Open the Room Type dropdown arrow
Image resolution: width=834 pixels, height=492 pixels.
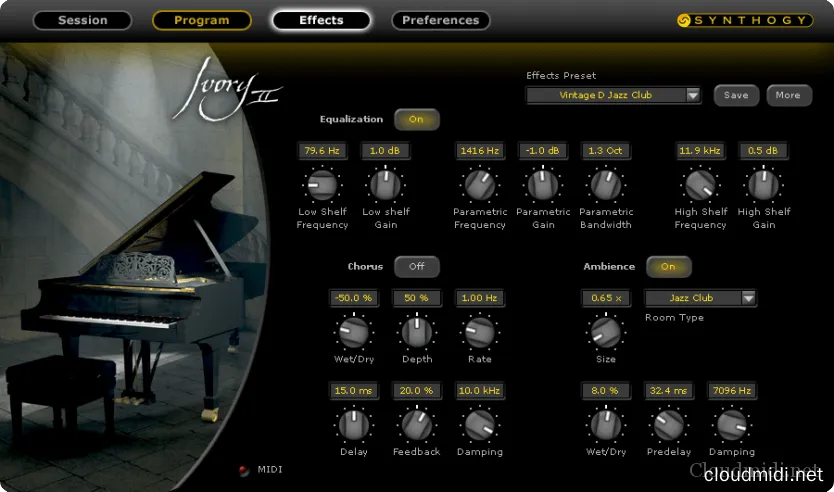tap(748, 298)
